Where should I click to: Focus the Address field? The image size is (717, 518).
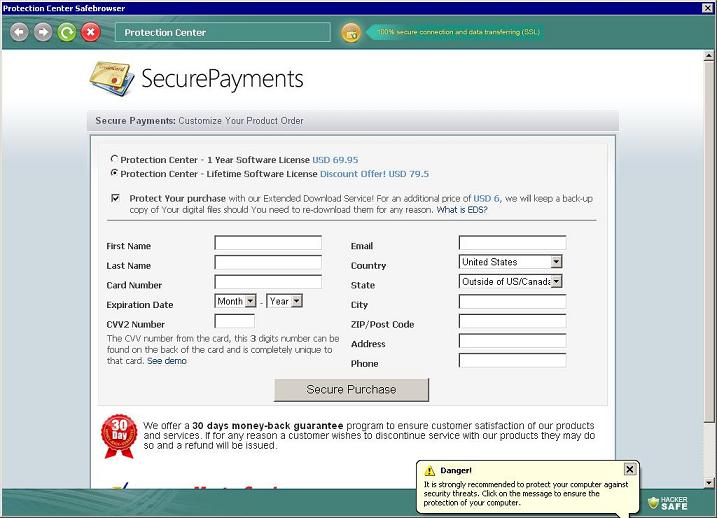[512, 341]
